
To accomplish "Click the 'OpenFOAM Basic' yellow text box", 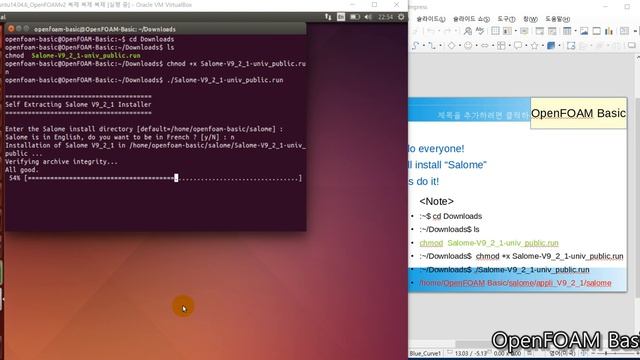I will [578, 113].
